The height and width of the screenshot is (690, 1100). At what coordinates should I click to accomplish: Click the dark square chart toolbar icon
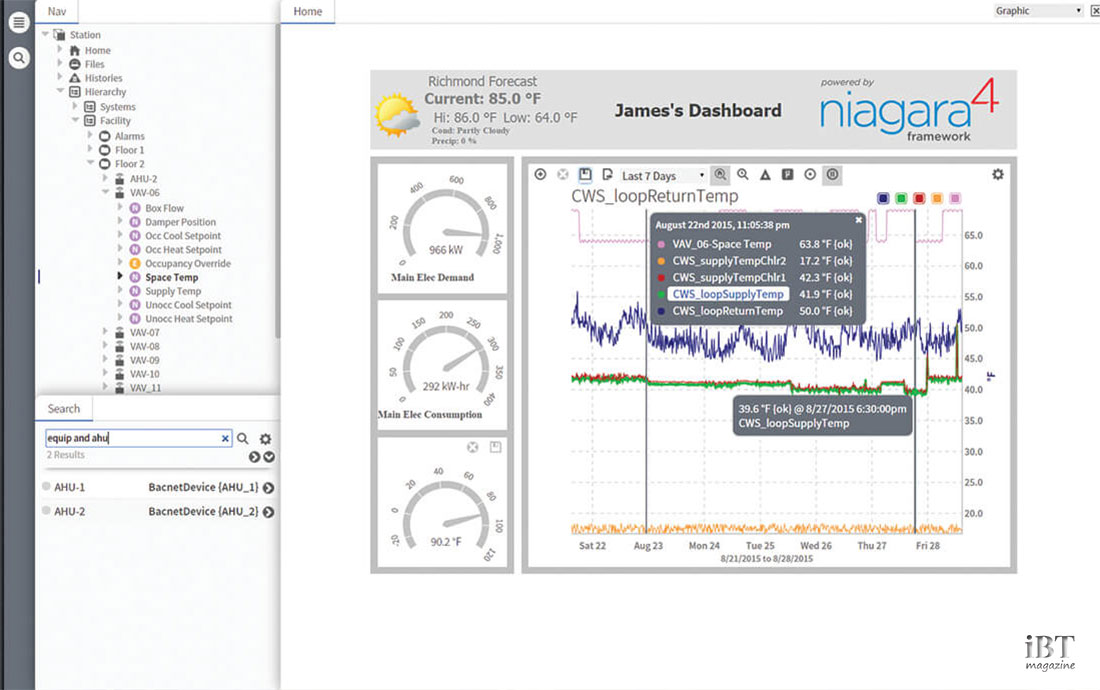click(x=788, y=174)
